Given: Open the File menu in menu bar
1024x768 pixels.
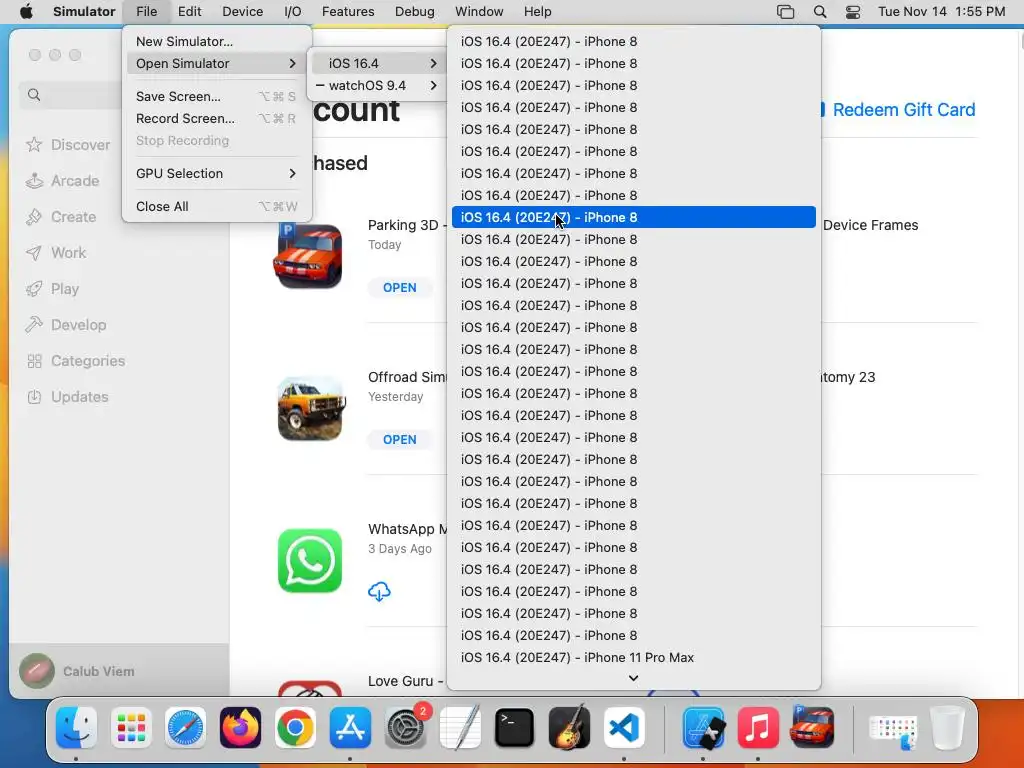Looking at the screenshot, I should point(146,12).
